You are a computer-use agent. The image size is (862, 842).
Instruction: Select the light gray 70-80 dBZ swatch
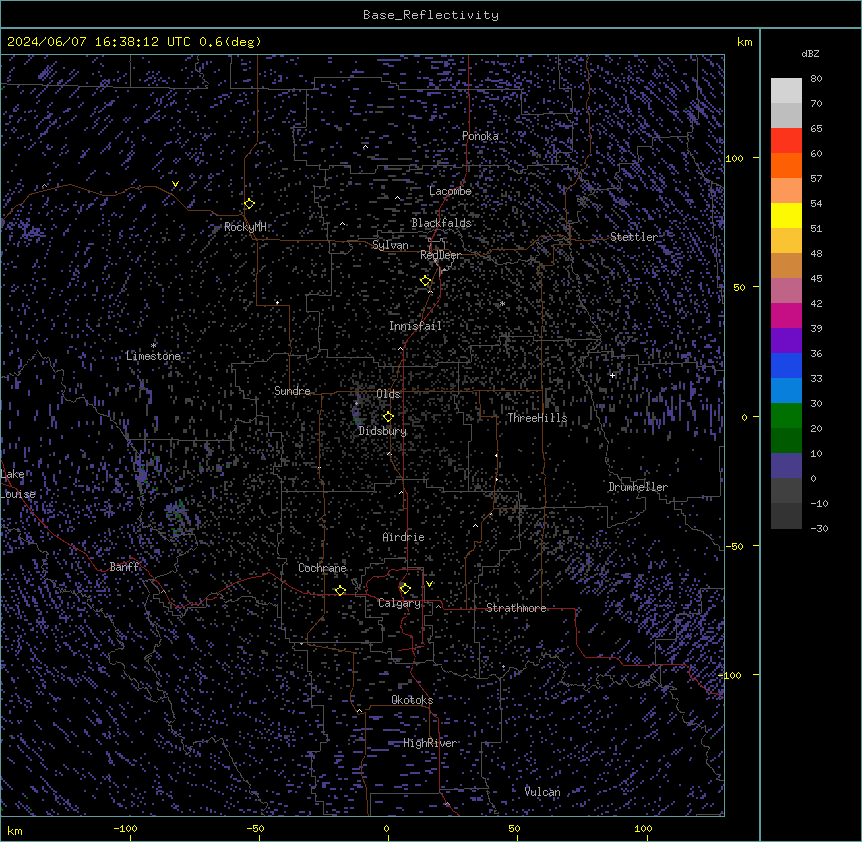point(786,91)
